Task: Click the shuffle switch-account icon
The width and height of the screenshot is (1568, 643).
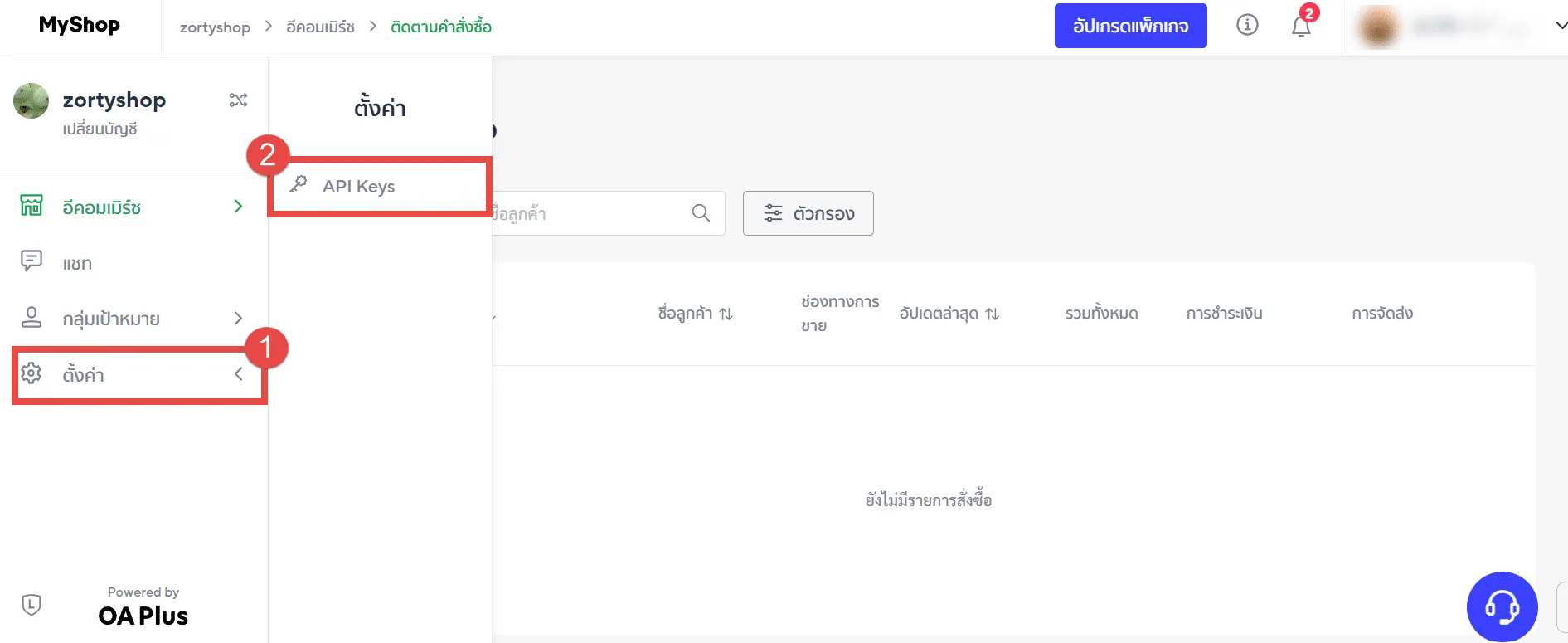Action: [238, 100]
